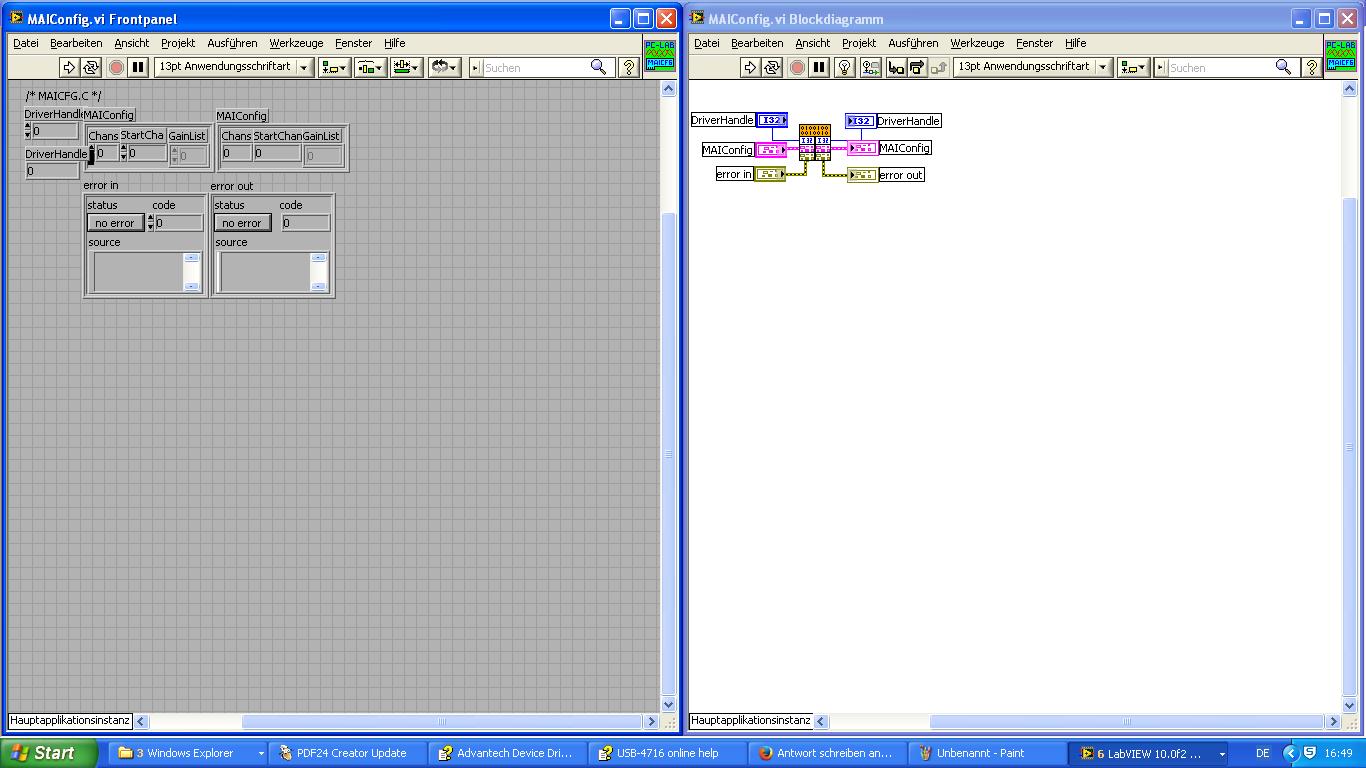Click error in source scrollbar
Viewport: 1366px width, 768px height.
click(x=192, y=272)
